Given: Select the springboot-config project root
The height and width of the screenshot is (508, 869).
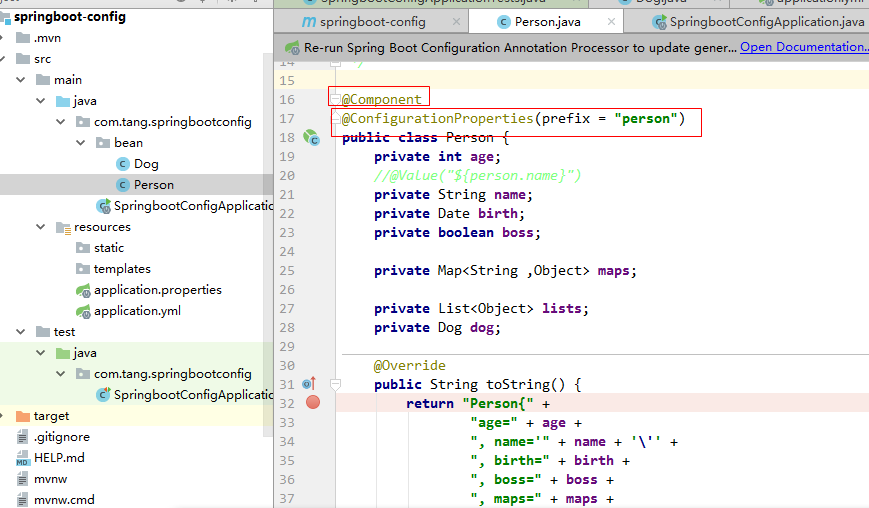Looking at the screenshot, I should pyautogui.click(x=70, y=17).
